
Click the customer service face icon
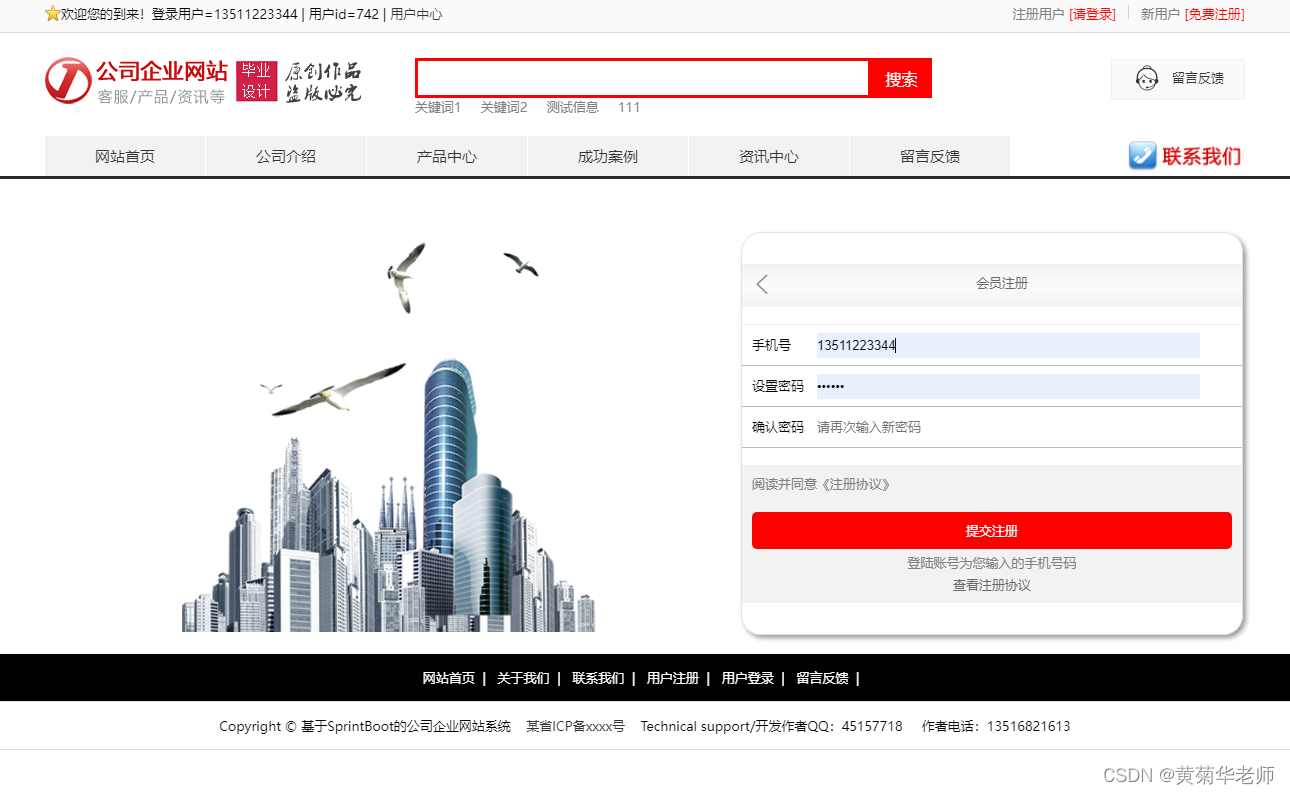point(1147,78)
